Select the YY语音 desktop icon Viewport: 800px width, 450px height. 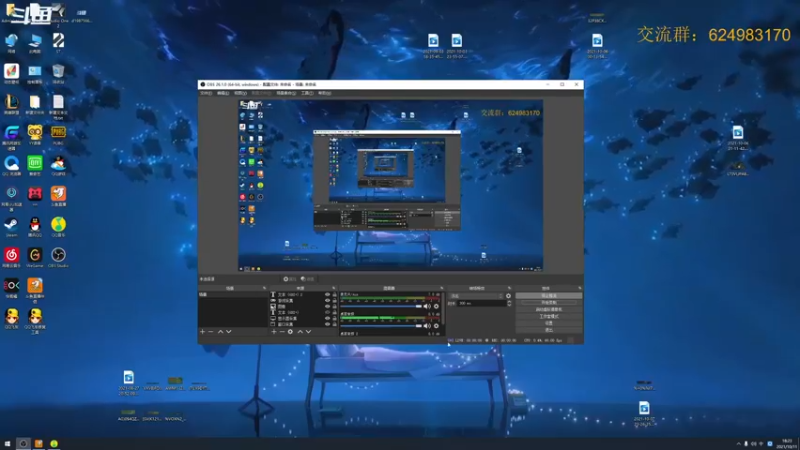coord(35,134)
